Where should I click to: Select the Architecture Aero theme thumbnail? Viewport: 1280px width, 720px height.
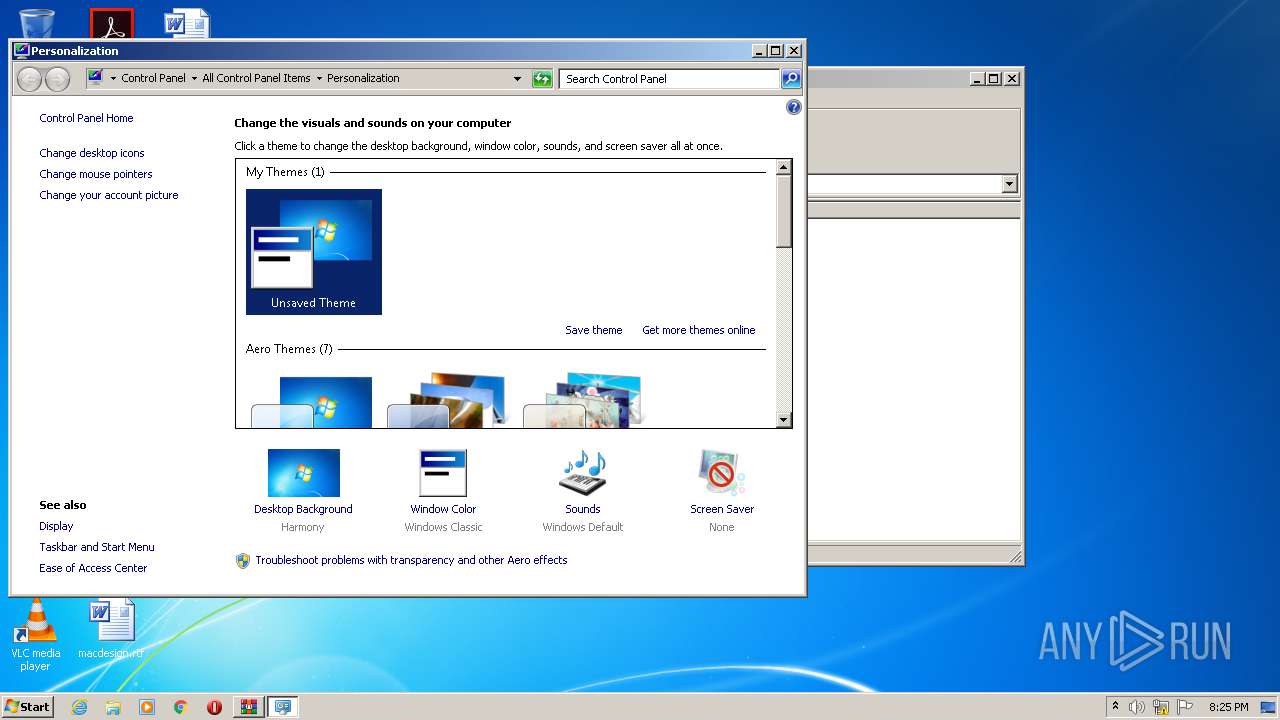(449, 401)
